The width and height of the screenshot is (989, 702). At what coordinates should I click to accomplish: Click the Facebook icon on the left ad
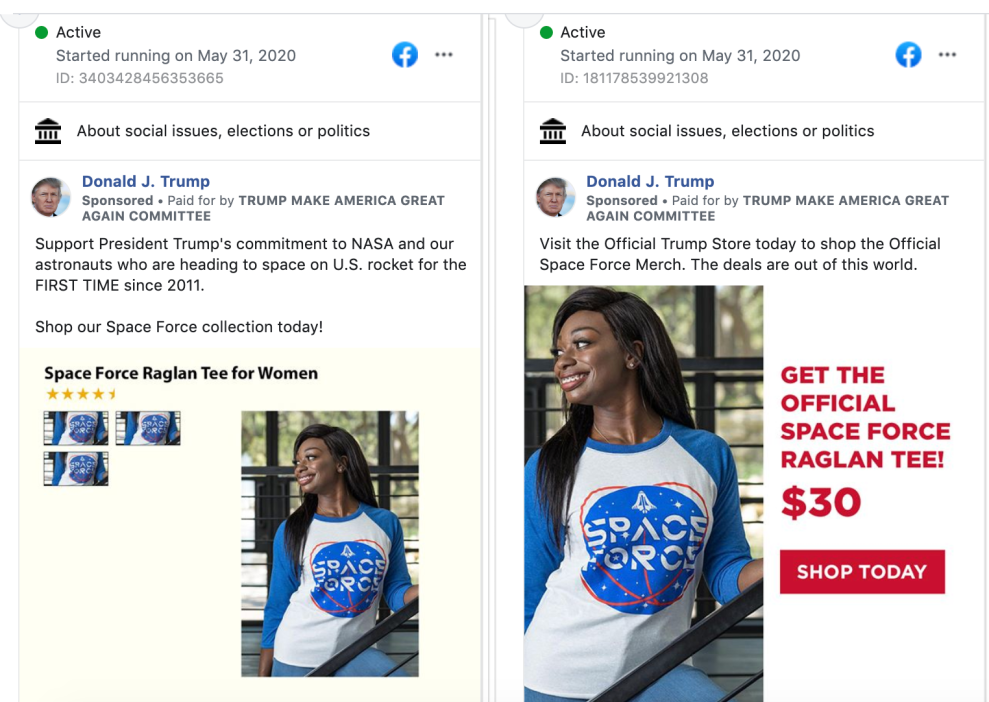click(405, 54)
